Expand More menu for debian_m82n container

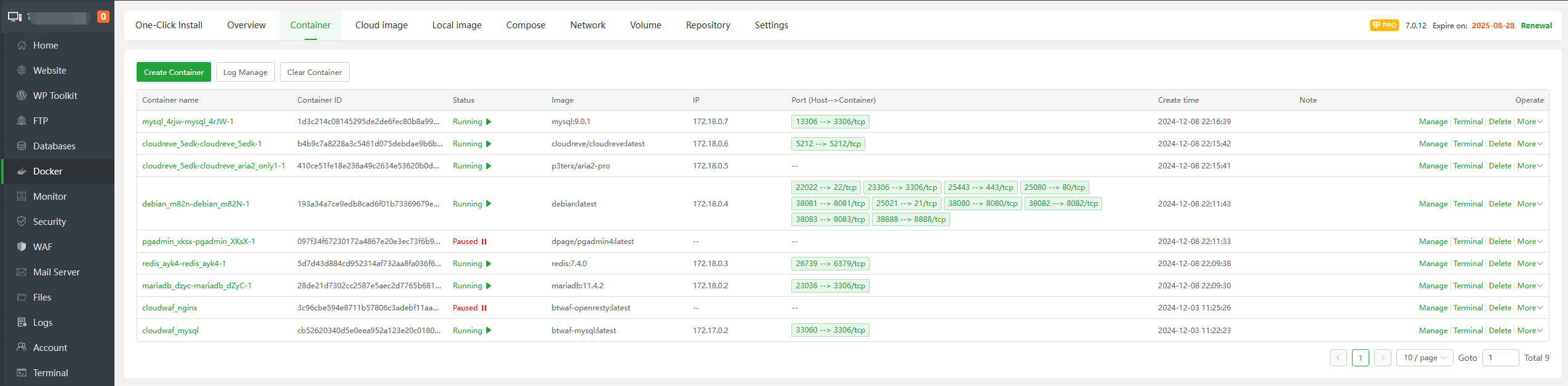1530,204
